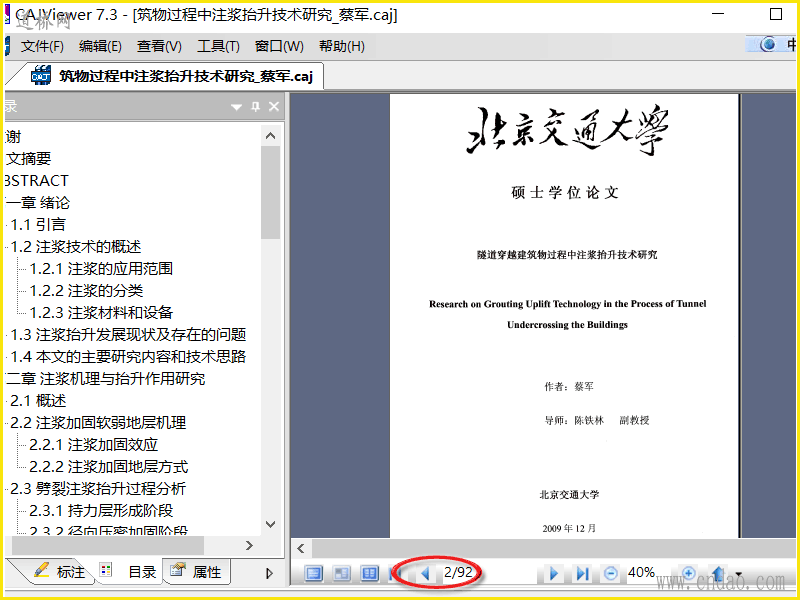Switch to the 标注 panel tab
This screenshot has height=600, width=800.
coord(58,572)
